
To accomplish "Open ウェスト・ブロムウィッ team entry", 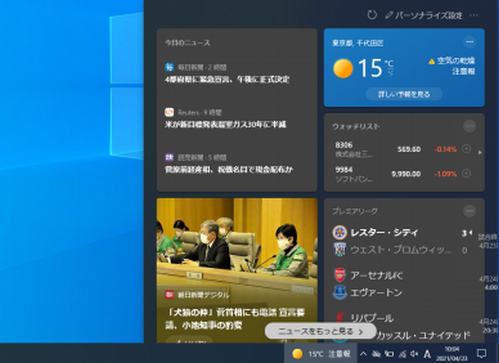I will [x=401, y=250].
